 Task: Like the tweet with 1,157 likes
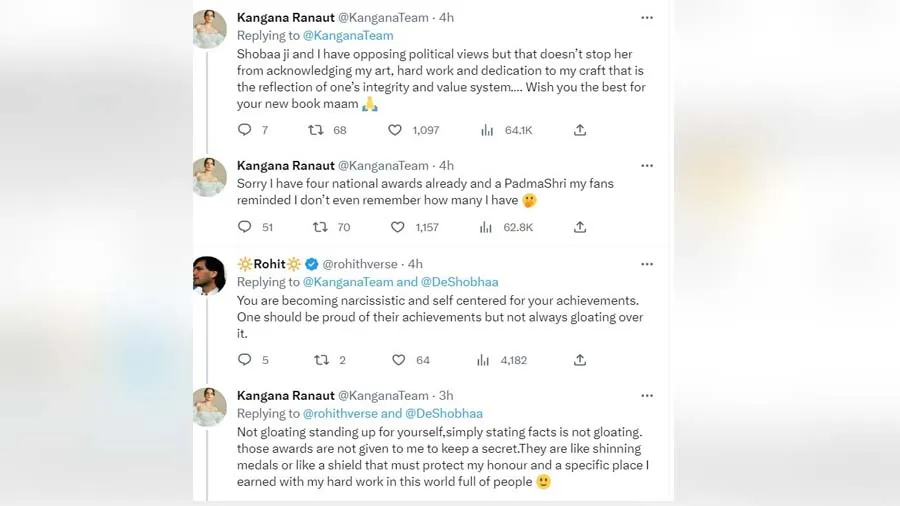397,227
